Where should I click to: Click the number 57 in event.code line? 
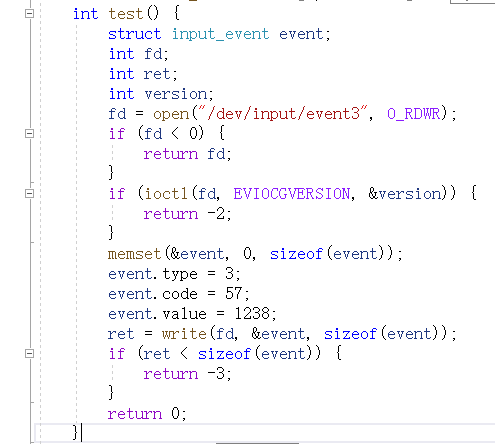(233, 294)
